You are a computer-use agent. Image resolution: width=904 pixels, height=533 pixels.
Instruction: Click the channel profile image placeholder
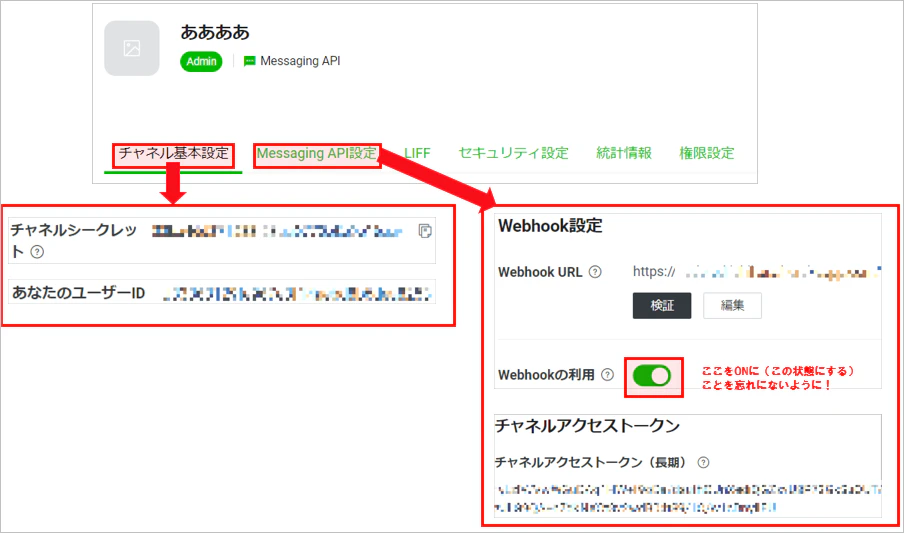(x=131, y=48)
